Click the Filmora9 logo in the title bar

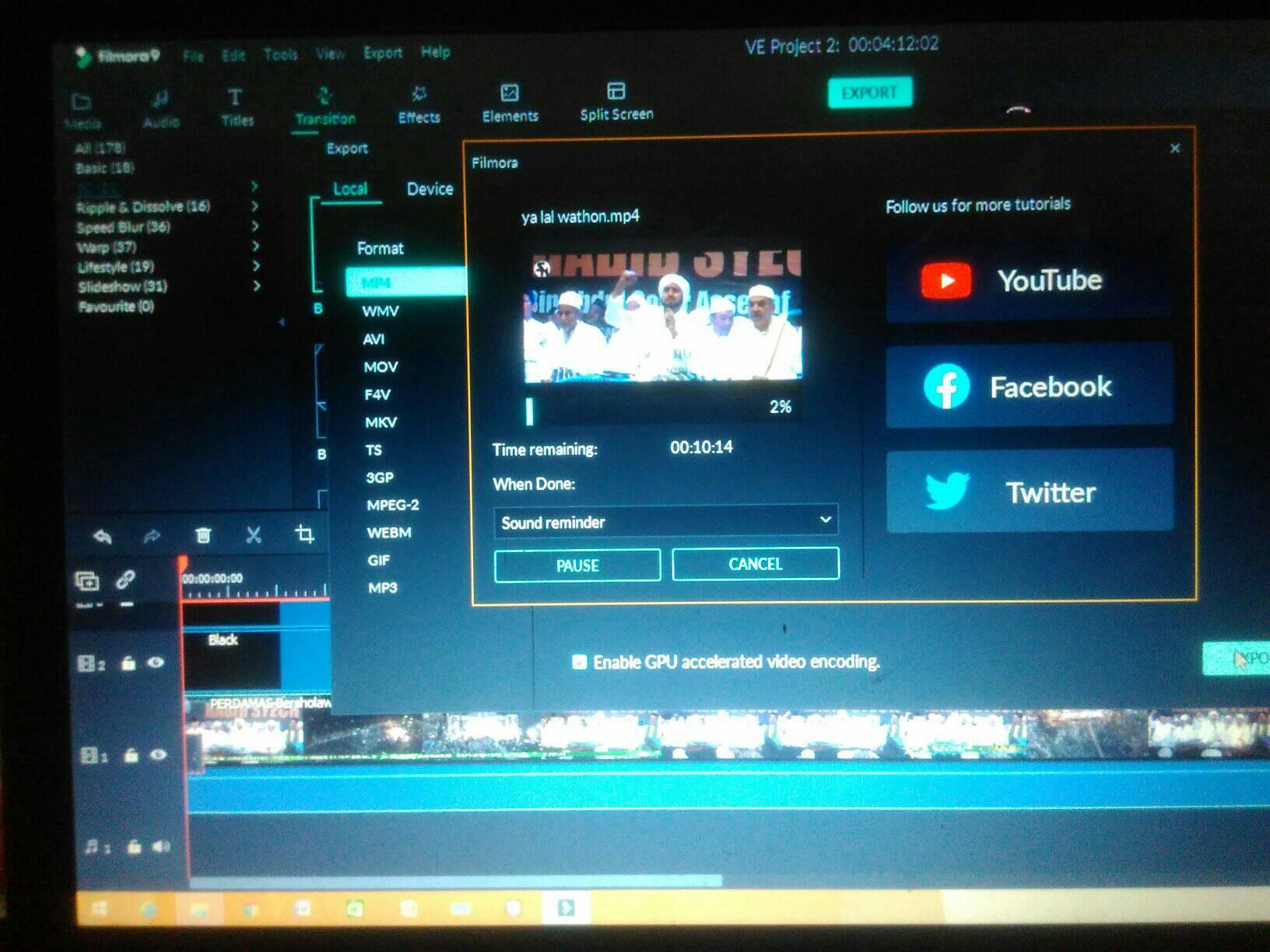point(118,56)
